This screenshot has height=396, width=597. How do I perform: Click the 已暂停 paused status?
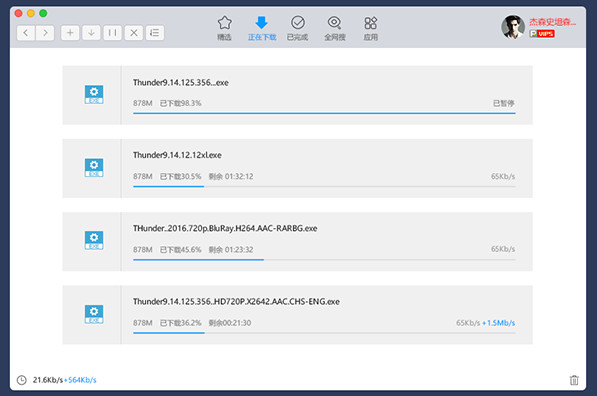(x=504, y=103)
